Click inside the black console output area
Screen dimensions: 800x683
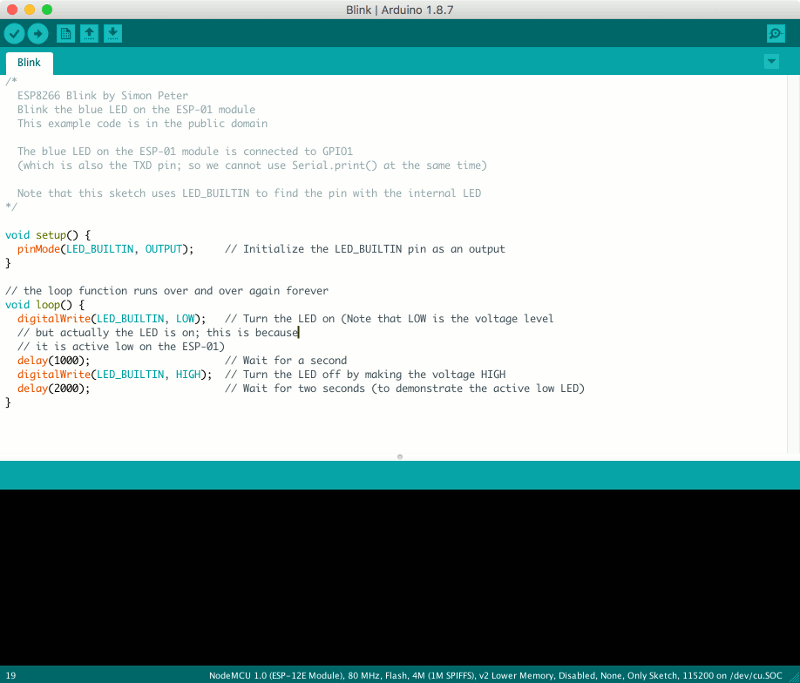pyautogui.click(x=400, y=570)
